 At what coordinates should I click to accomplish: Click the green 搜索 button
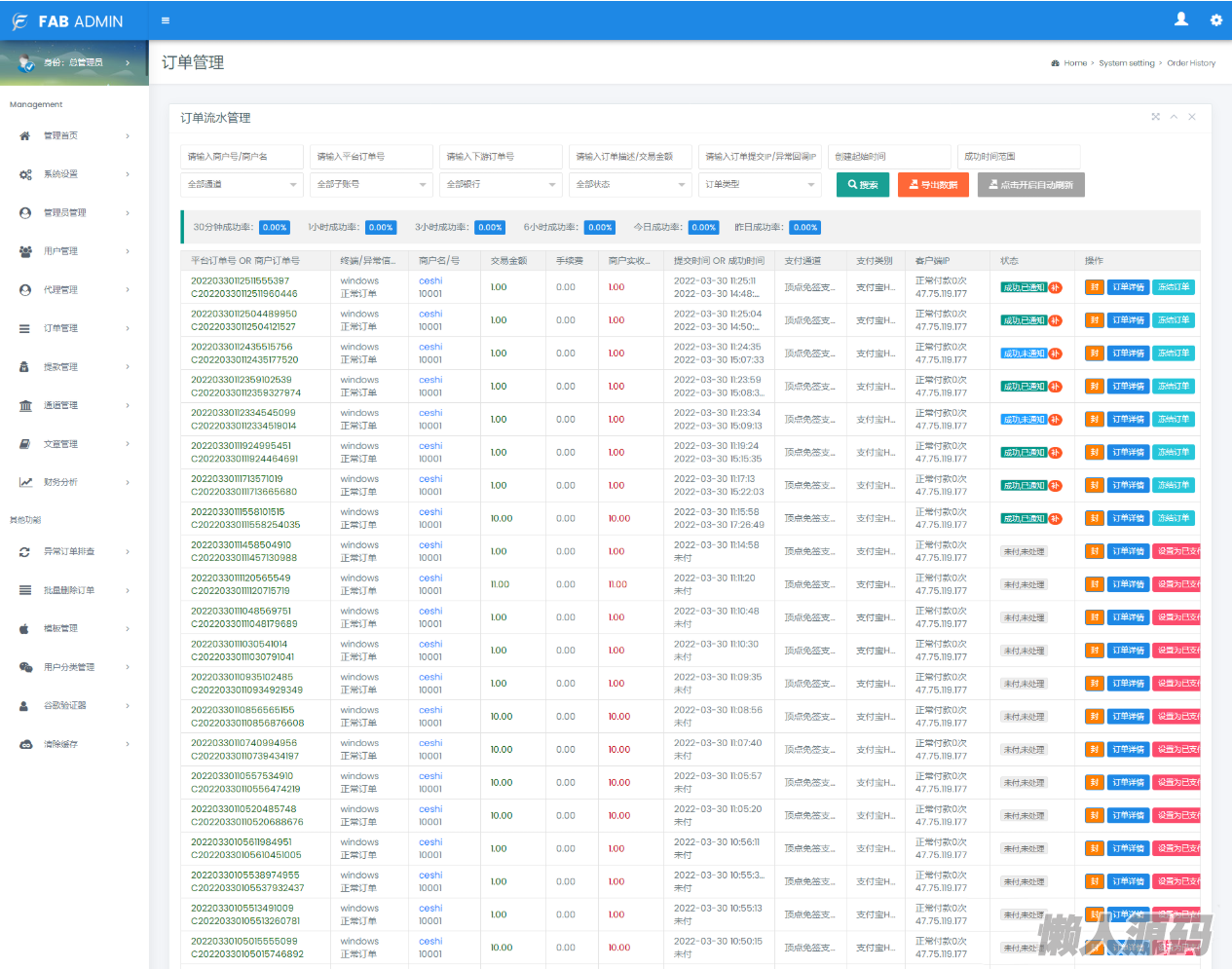[x=862, y=185]
